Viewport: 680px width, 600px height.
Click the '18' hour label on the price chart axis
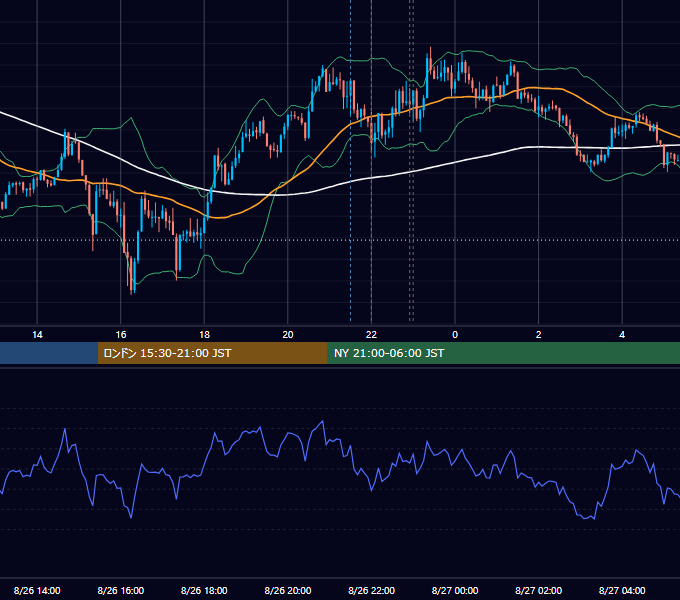click(x=204, y=335)
